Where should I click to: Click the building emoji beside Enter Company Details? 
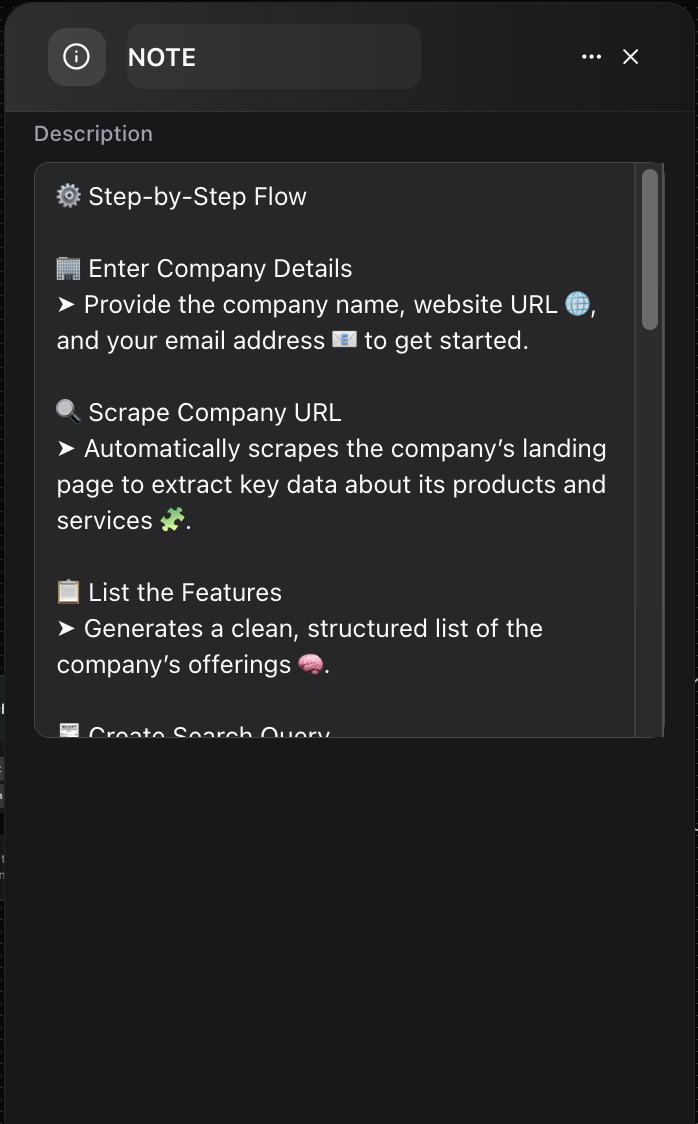67,267
